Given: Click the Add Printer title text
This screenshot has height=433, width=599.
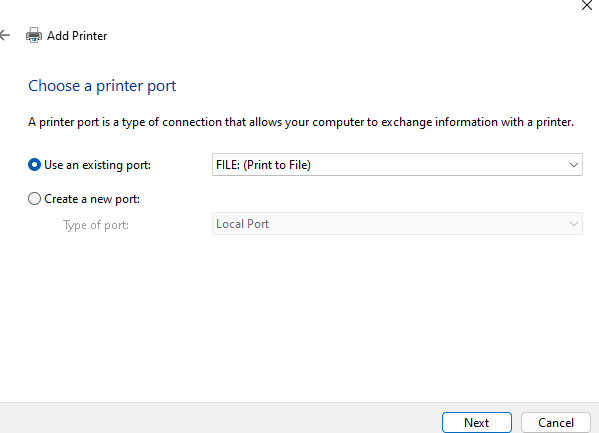Looking at the screenshot, I should point(77,36).
